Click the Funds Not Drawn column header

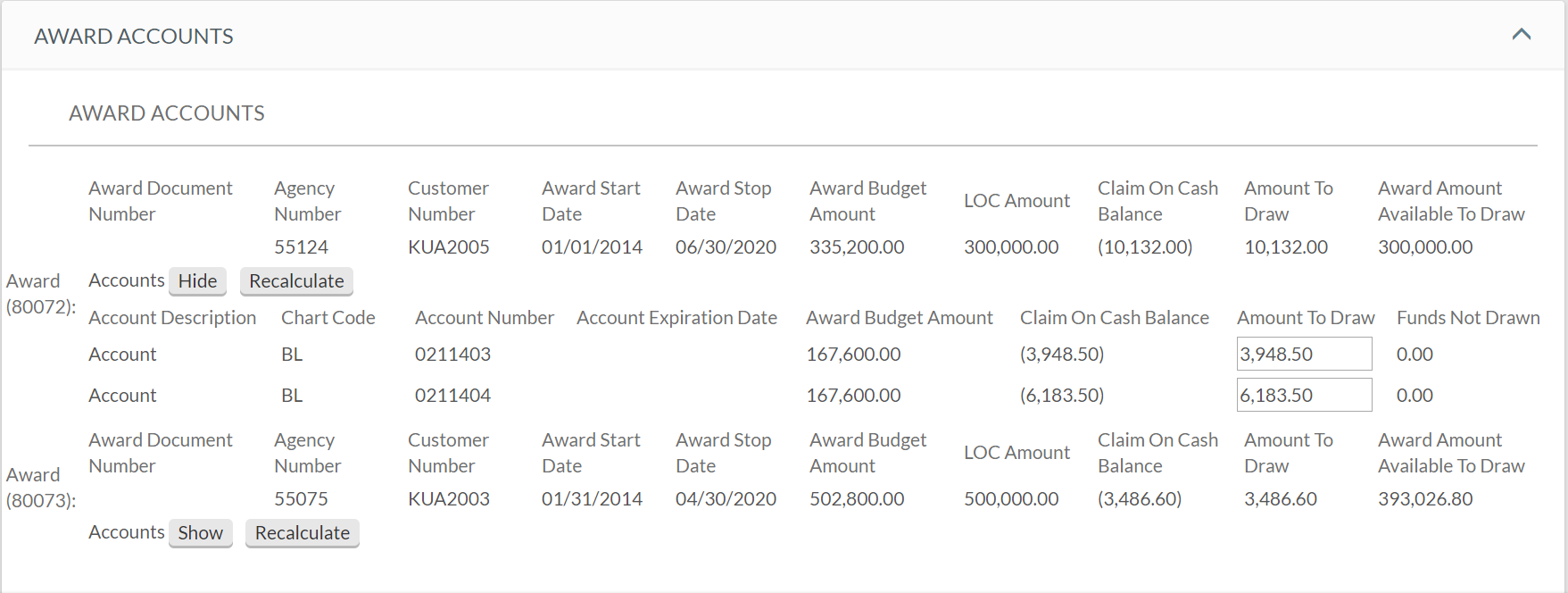click(1467, 318)
